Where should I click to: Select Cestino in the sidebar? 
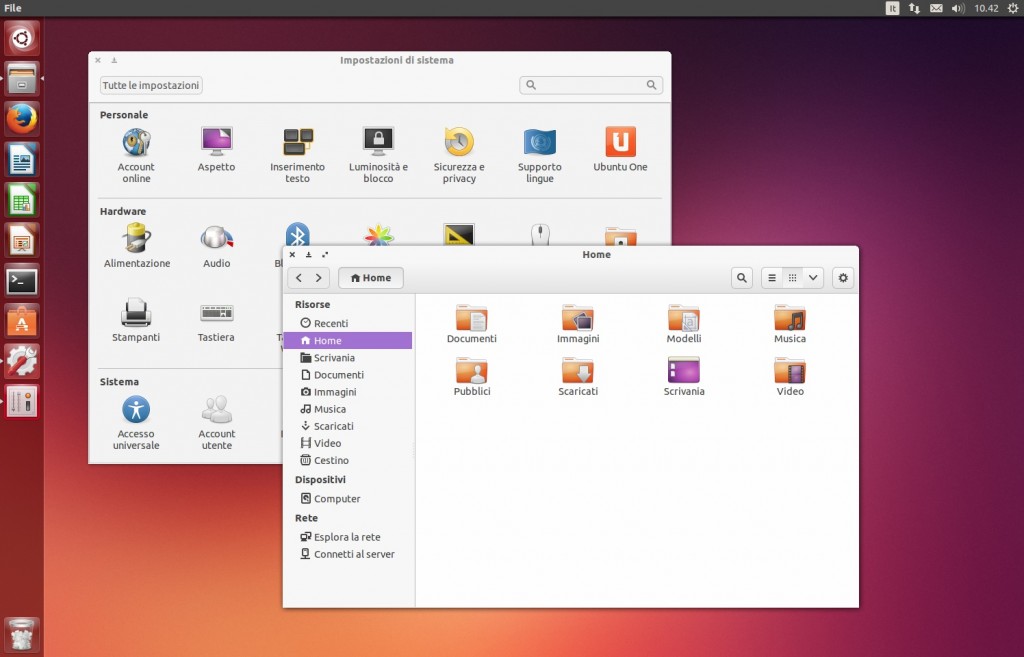click(331, 461)
